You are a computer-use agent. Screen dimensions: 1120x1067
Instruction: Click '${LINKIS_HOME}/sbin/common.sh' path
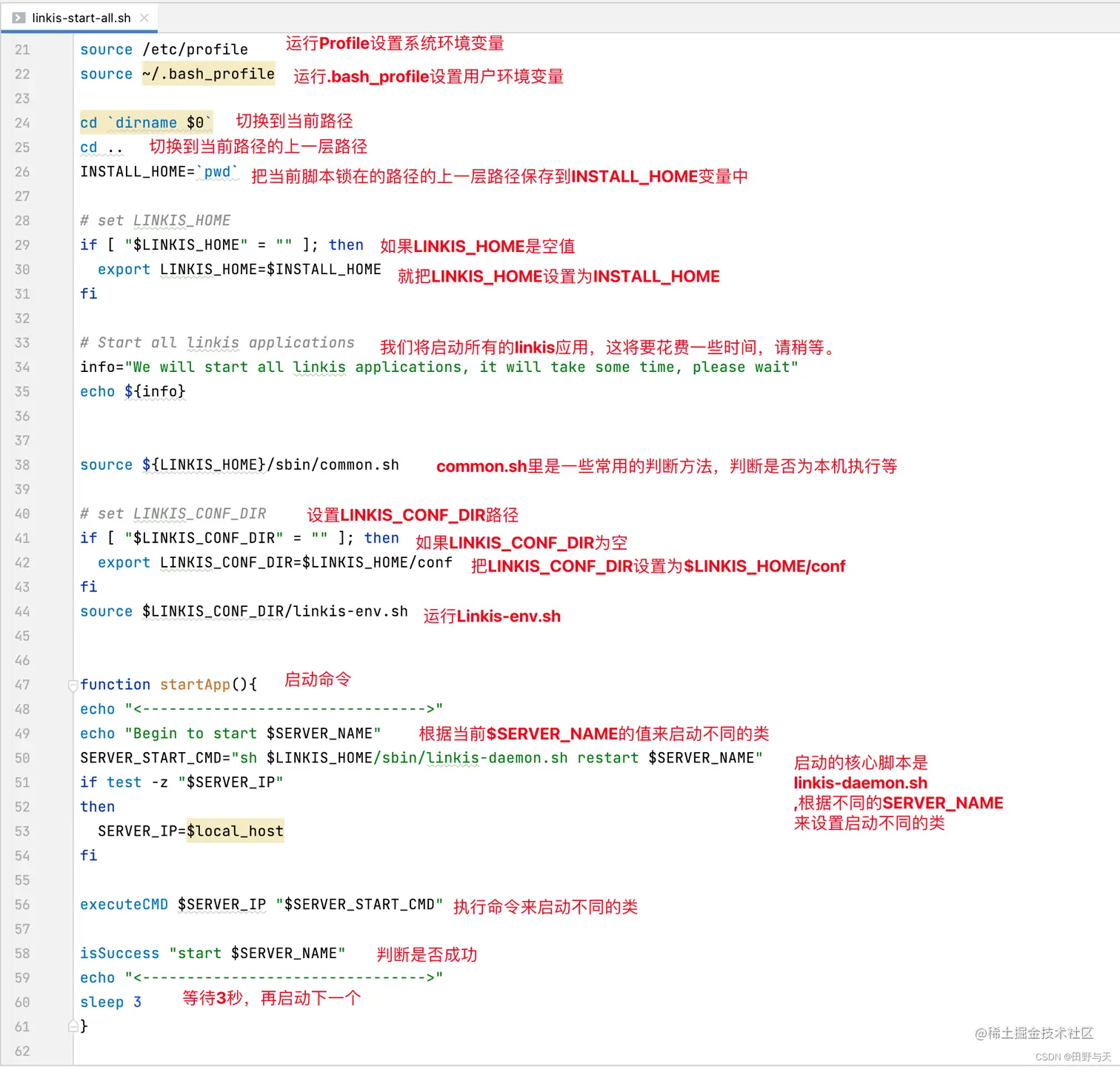[270, 465]
